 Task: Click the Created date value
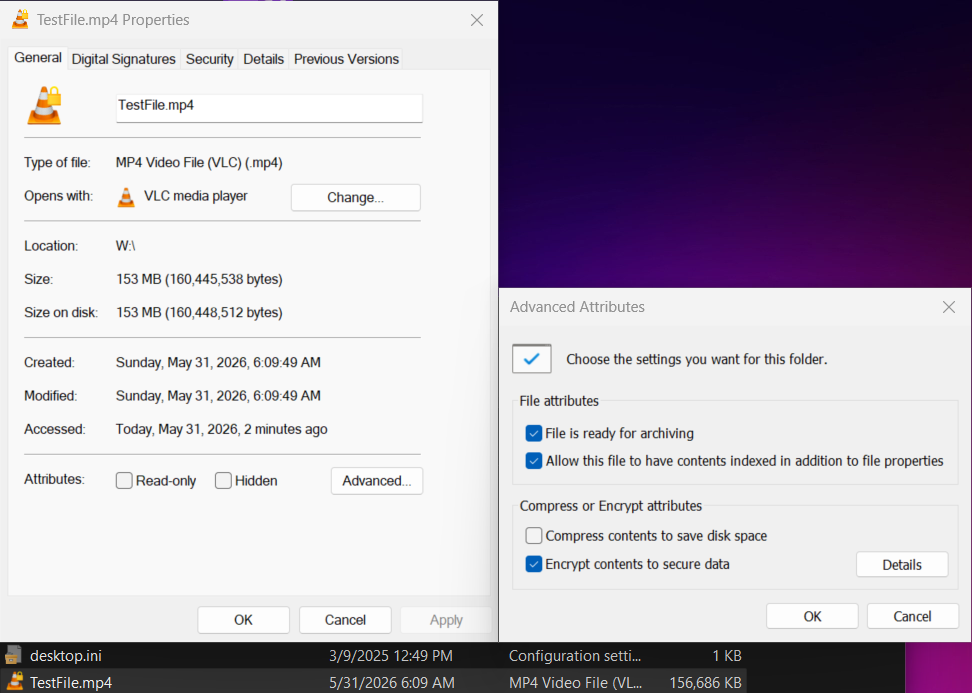click(x=218, y=362)
